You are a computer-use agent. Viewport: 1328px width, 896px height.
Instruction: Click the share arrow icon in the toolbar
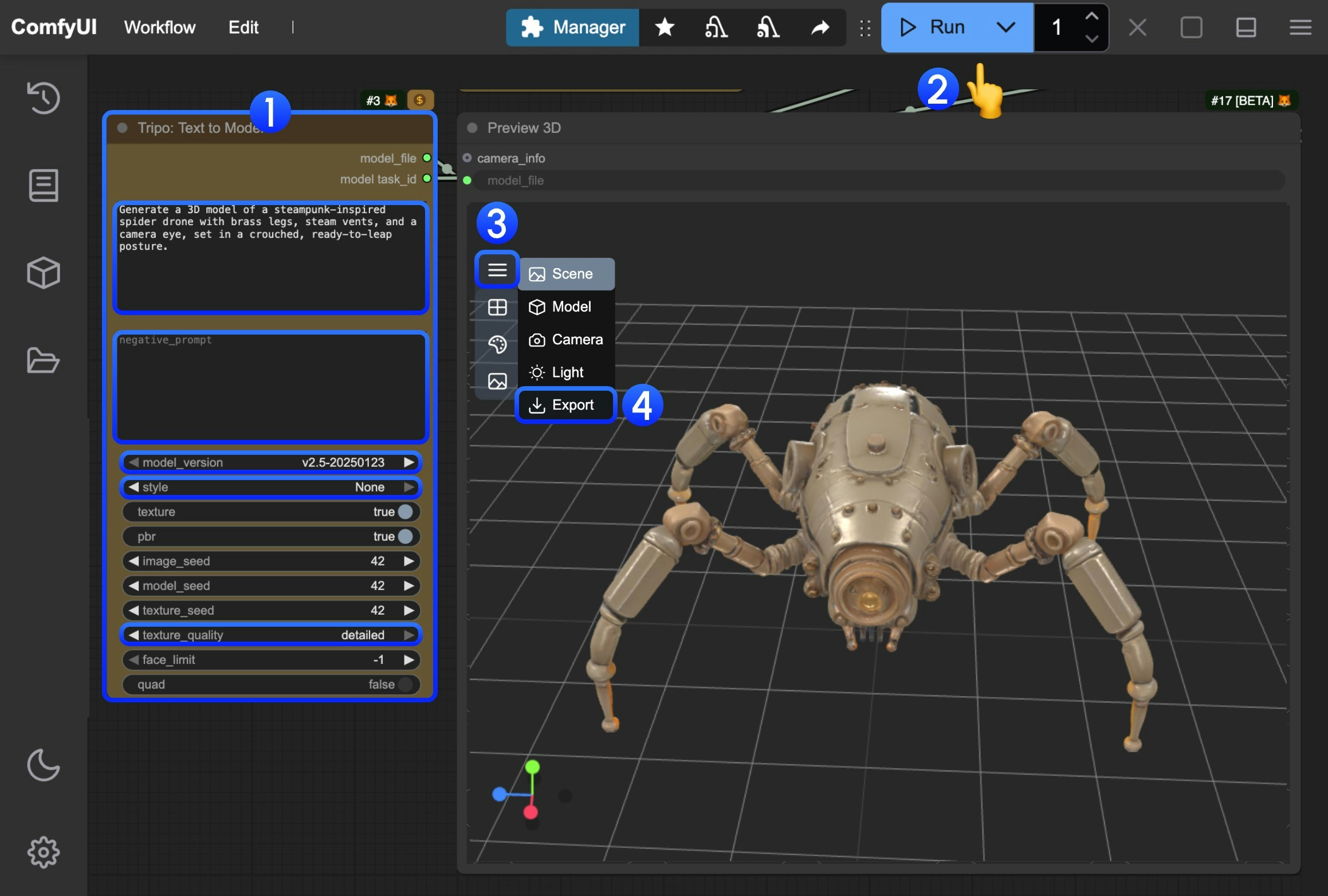click(820, 27)
